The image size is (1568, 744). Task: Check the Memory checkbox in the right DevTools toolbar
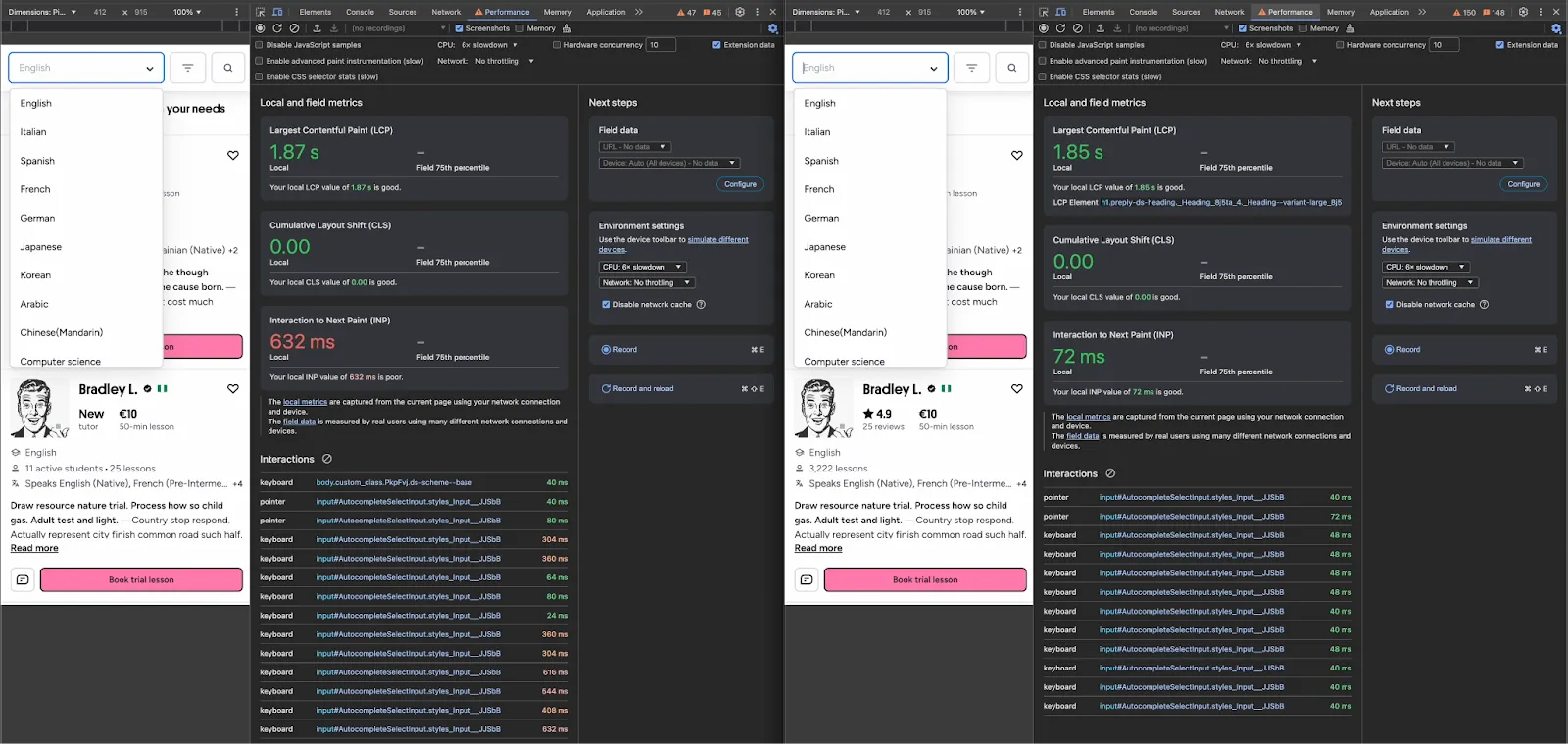pyautogui.click(x=1303, y=28)
